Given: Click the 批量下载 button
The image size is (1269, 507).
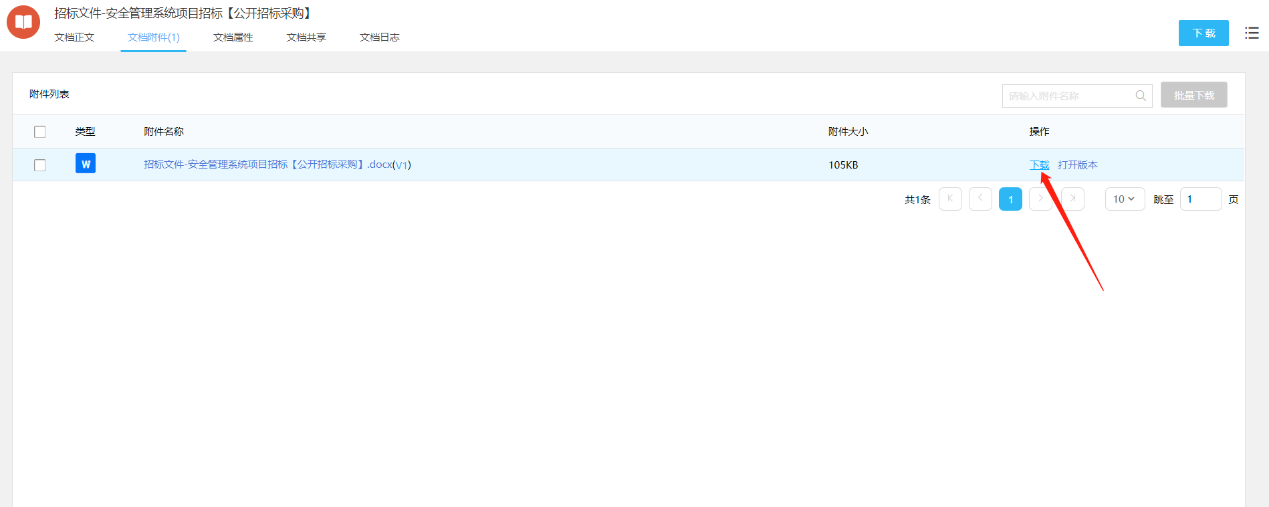Looking at the screenshot, I should click(1193, 96).
